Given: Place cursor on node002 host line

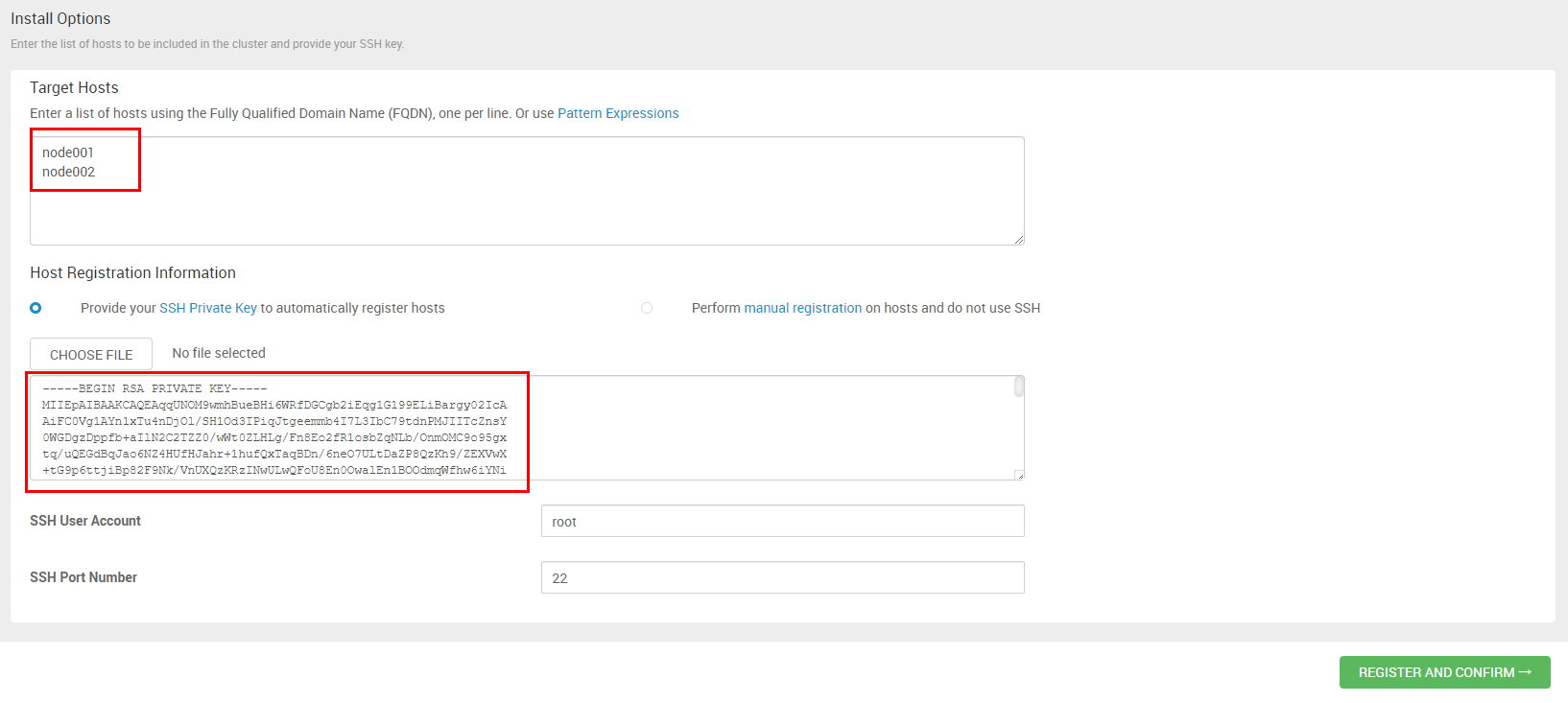Looking at the screenshot, I should [x=69, y=172].
